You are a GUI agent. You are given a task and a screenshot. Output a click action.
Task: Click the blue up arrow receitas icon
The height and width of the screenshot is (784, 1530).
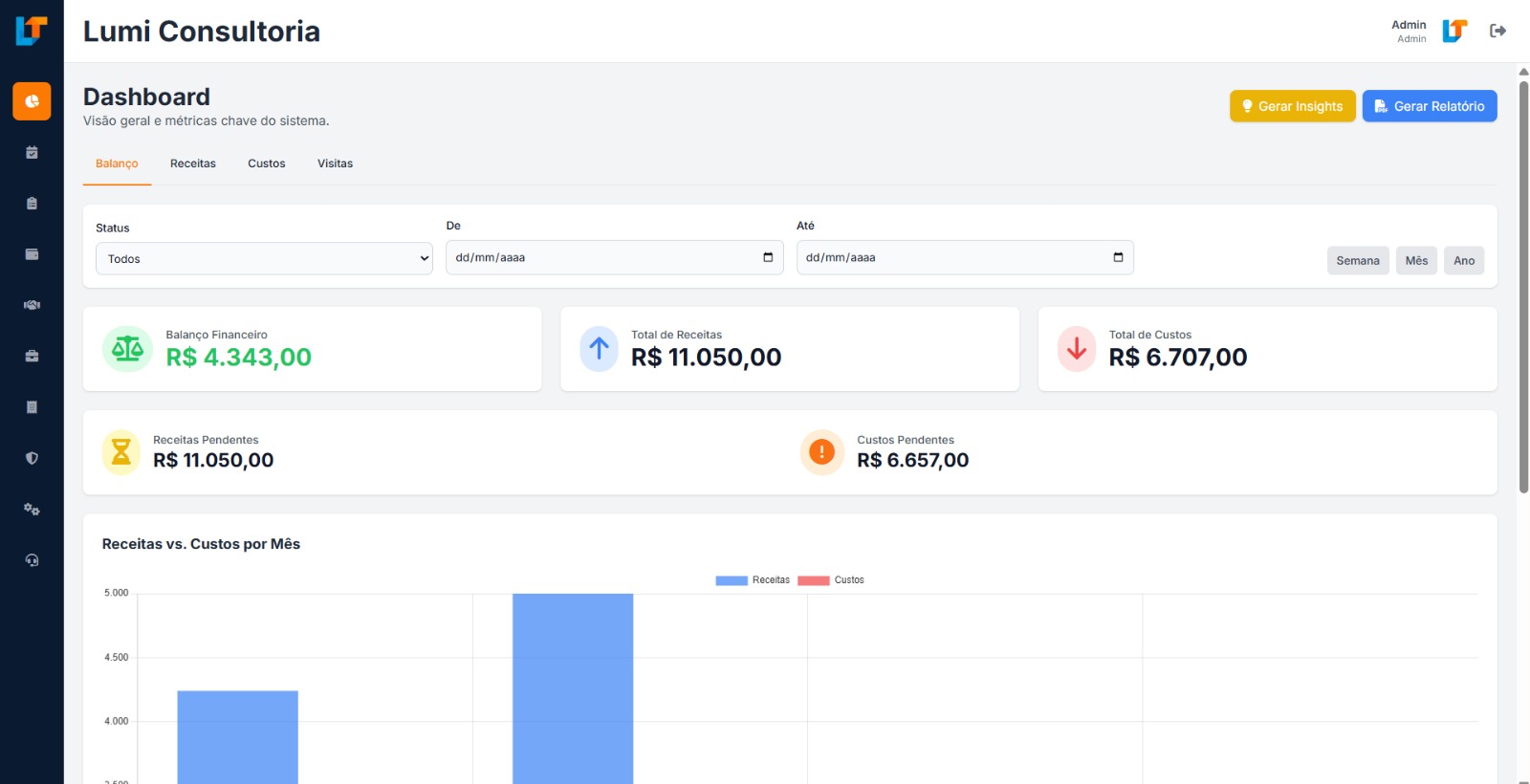coord(599,349)
